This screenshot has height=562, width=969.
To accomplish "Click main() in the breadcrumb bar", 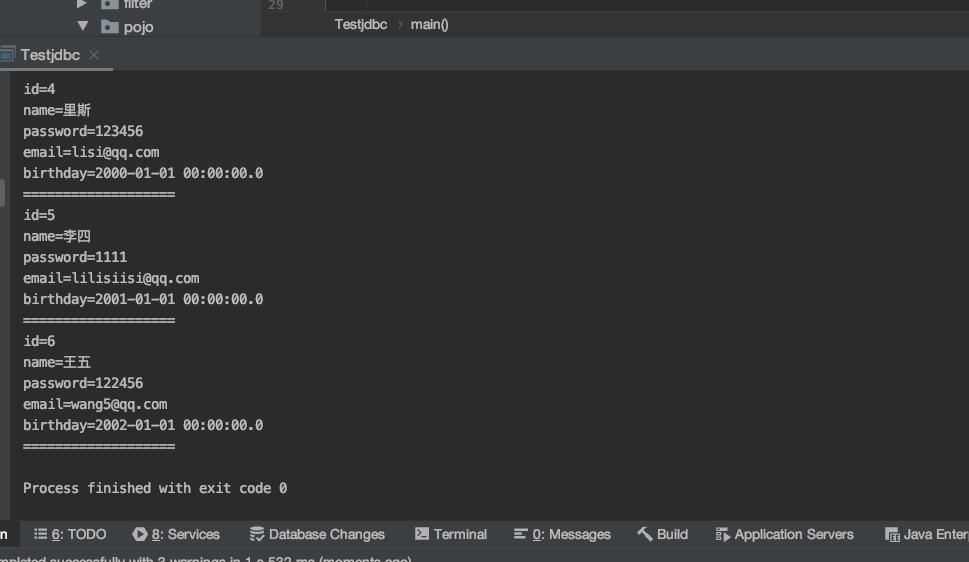I will [429, 24].
